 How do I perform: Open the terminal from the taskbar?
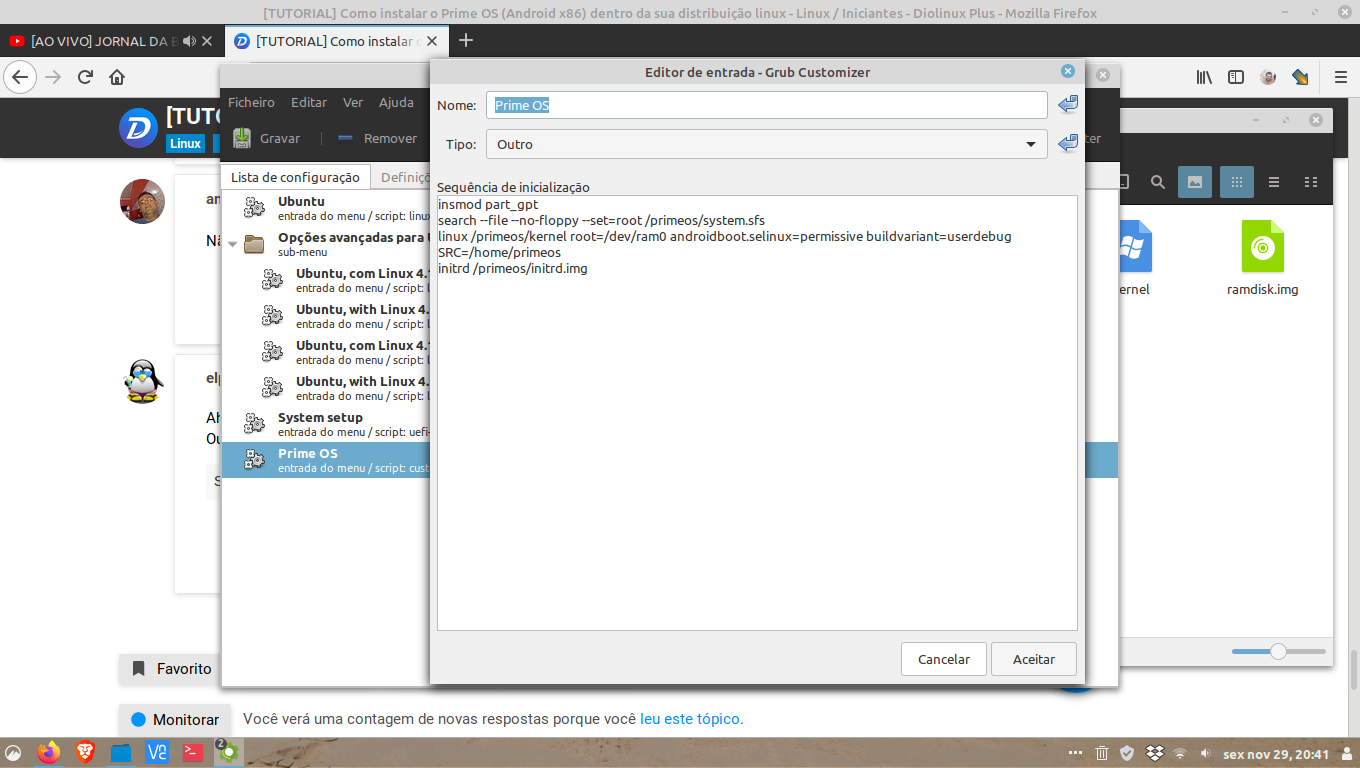pyautogui.click(x=194, y=752)
